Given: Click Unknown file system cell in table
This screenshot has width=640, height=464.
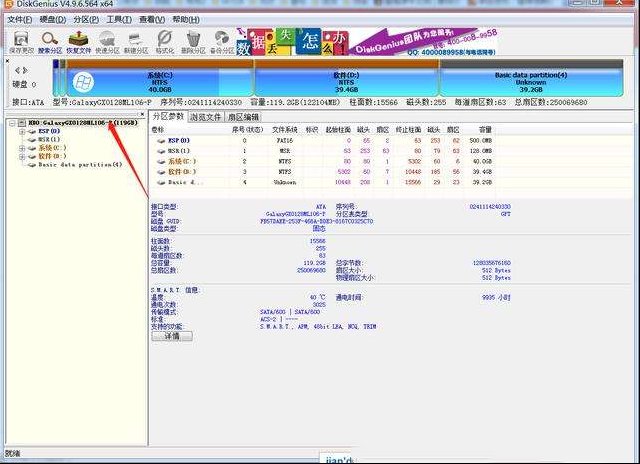Looking at the screenshot, I should tap(285, 182).
